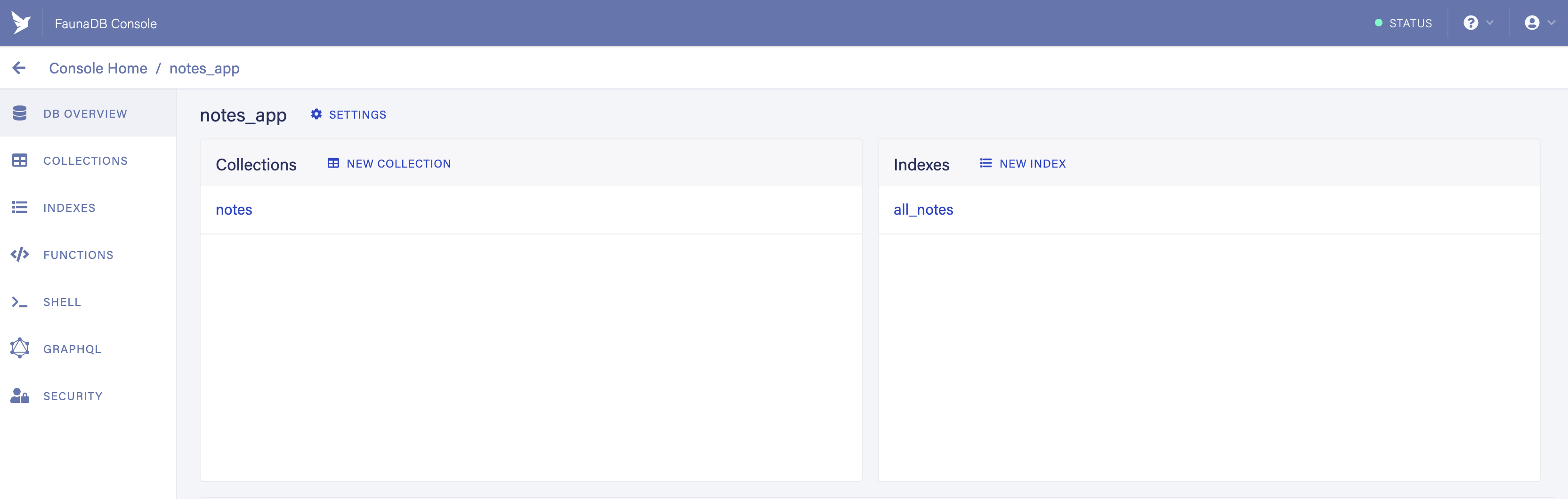Click the Indexes list icon in sidebar
Image resolution: width=1568 pixels, height=499 pixels.
click(19, 208)
